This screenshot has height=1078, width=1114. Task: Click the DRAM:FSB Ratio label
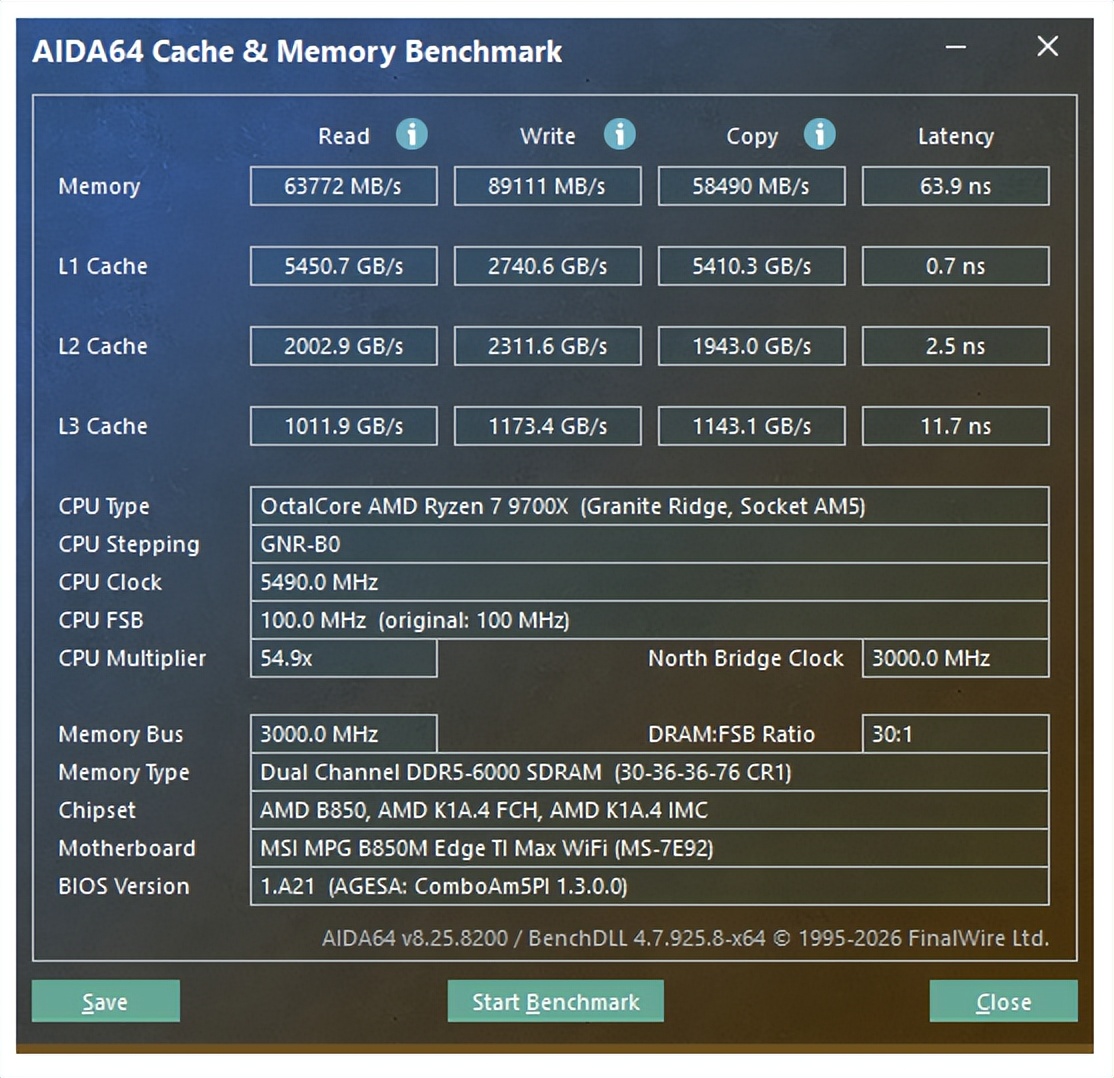point(732,734)
